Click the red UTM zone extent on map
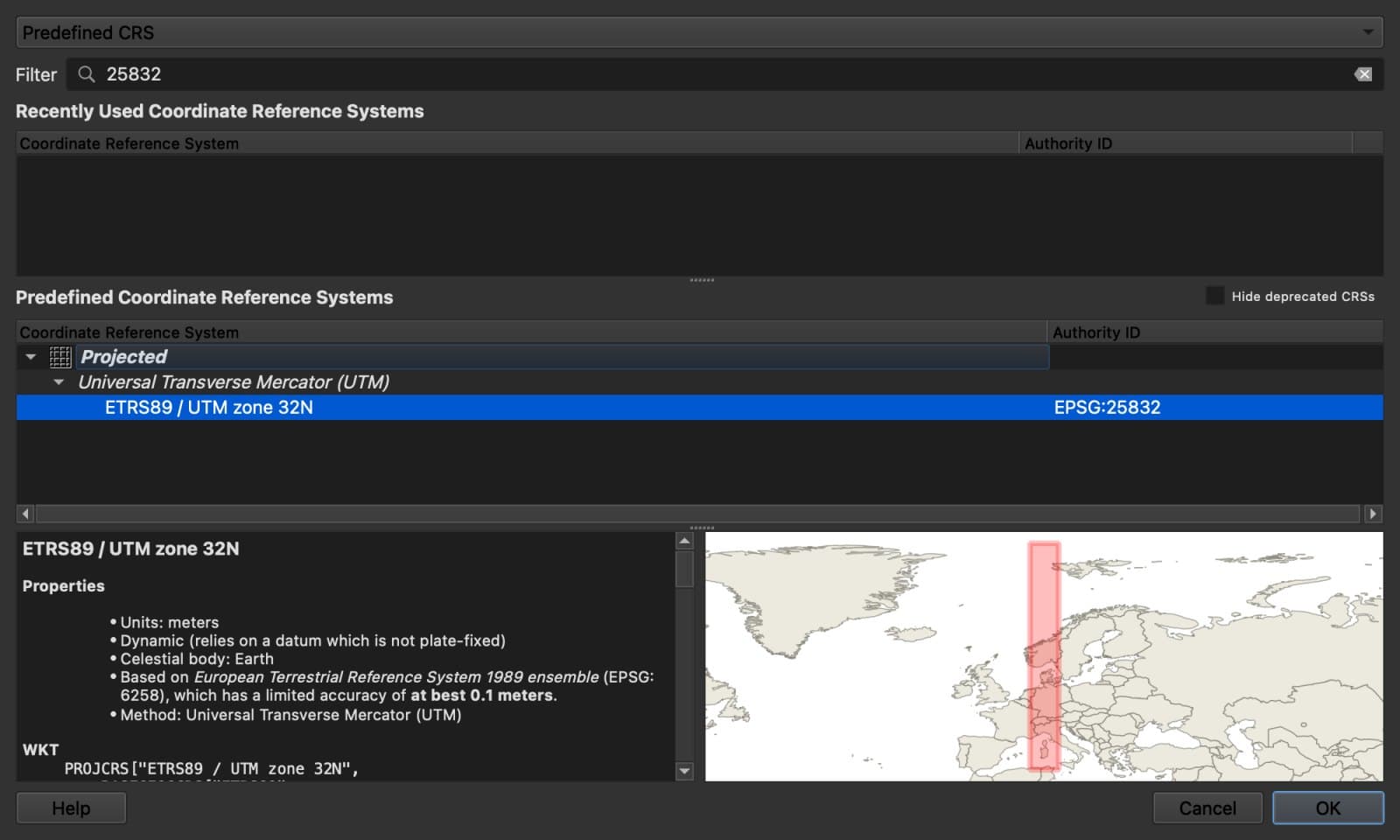This screenshot has height=840, width=1400. click(x=1043, y=656)
